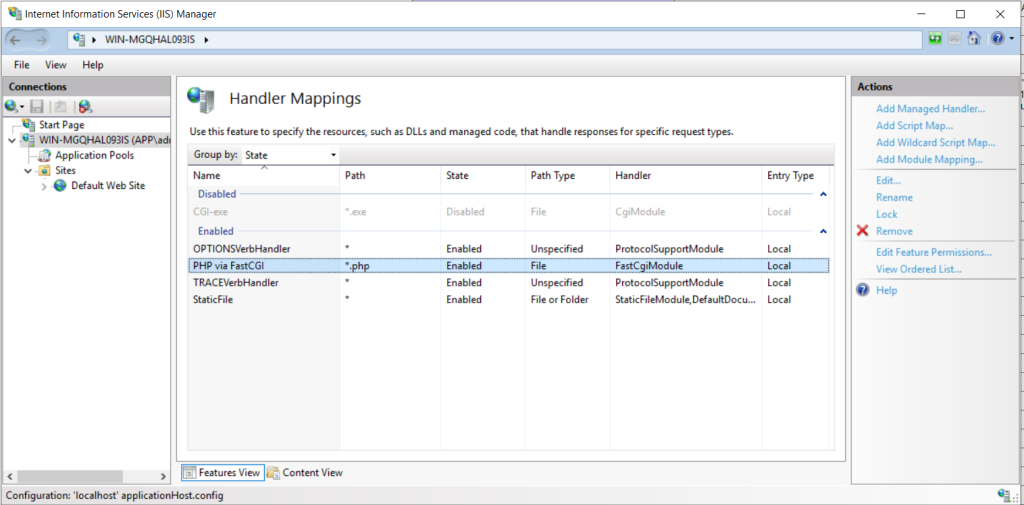The height and width of the screenshot is (505, 1024).
Task: Switch to Content View tab
Action: (305, 472)
